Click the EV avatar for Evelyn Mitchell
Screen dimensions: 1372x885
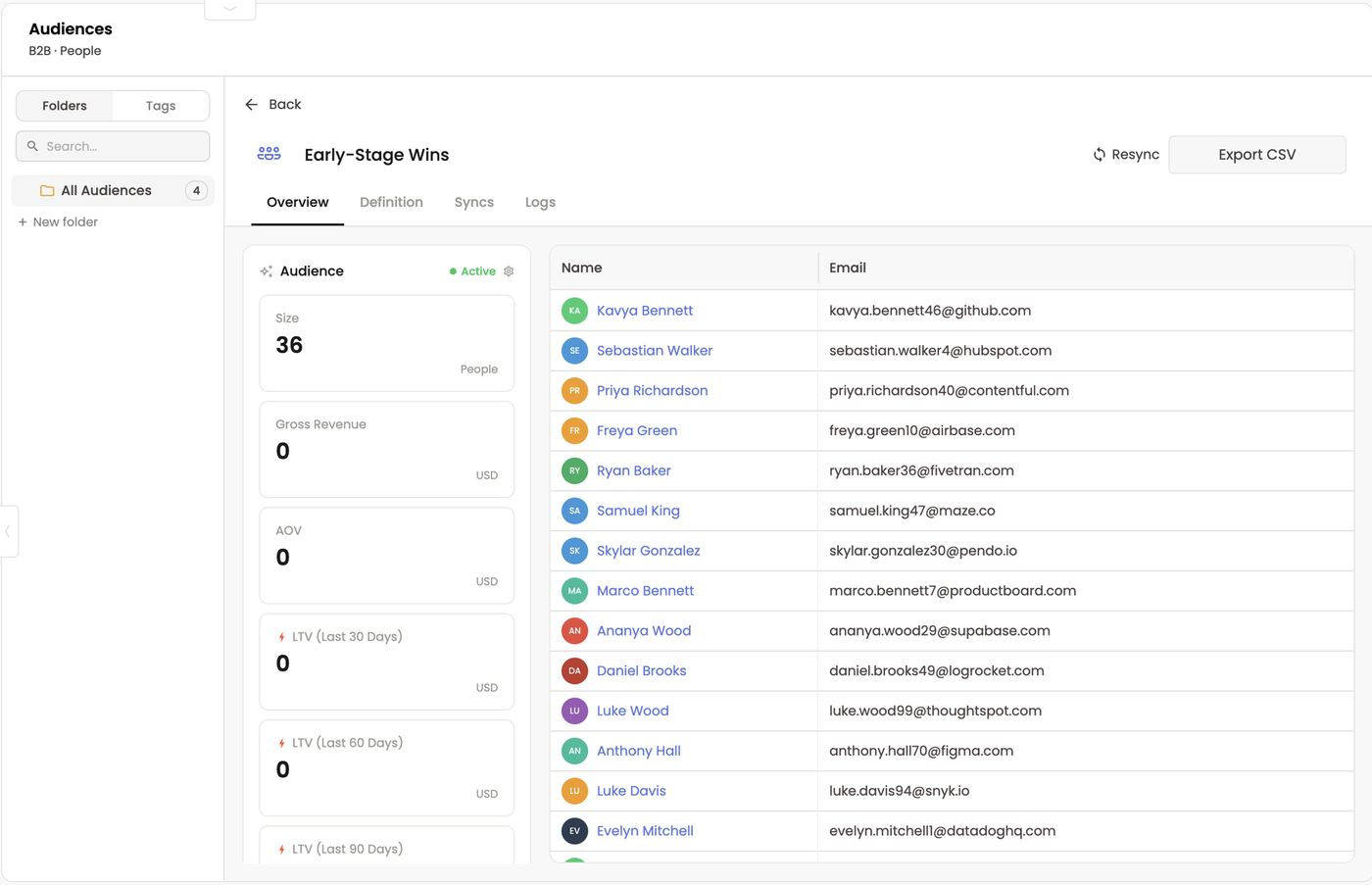coord(574,831)
